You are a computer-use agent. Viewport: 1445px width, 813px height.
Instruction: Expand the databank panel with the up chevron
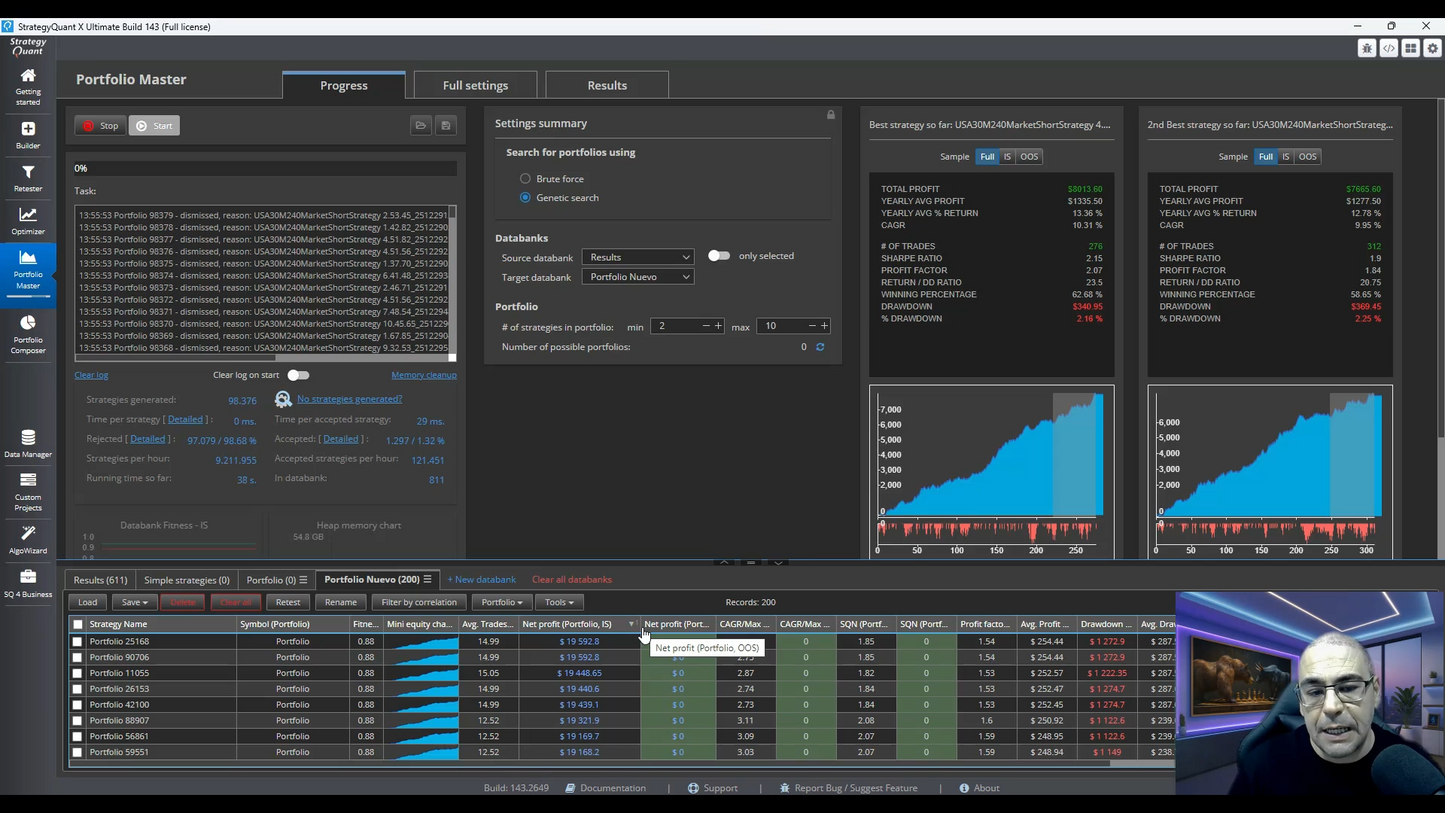[x=724, y=563]
